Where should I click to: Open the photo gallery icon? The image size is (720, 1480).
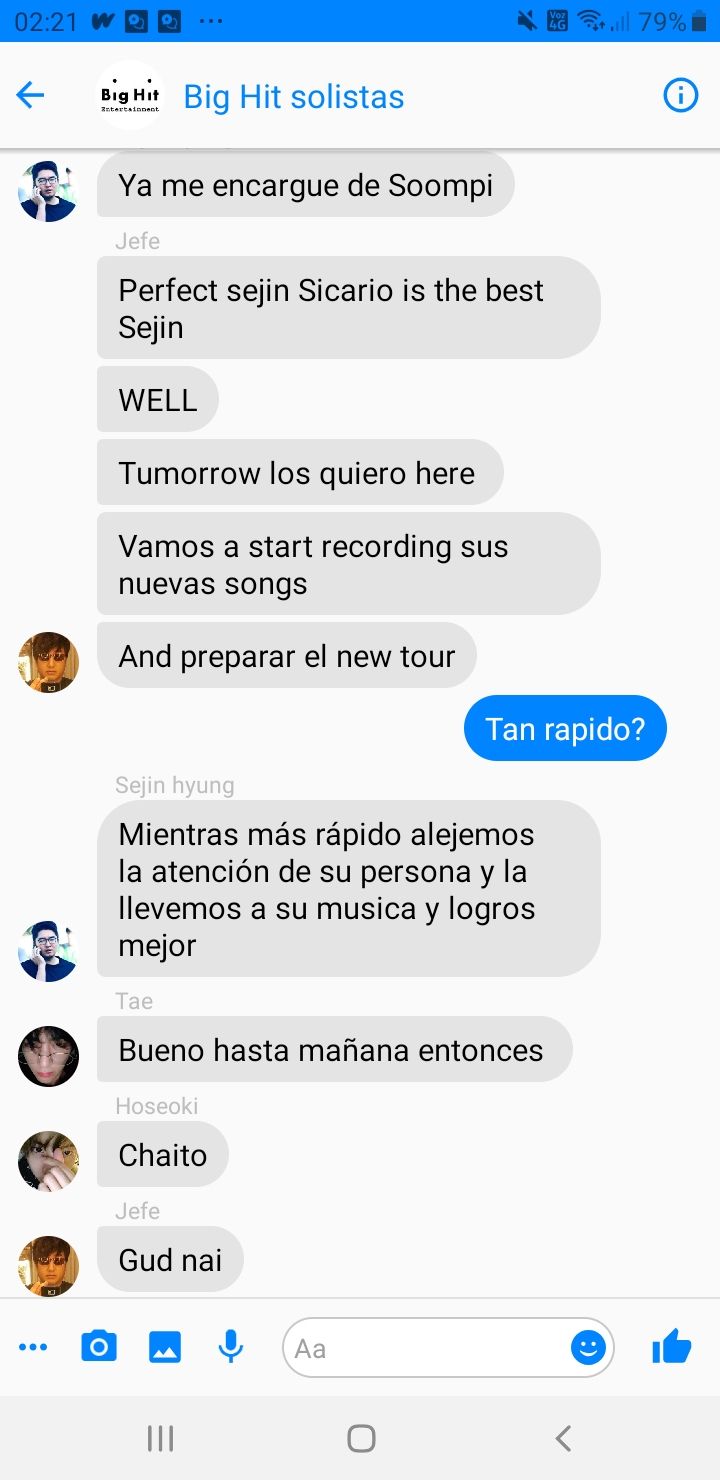165,1347
